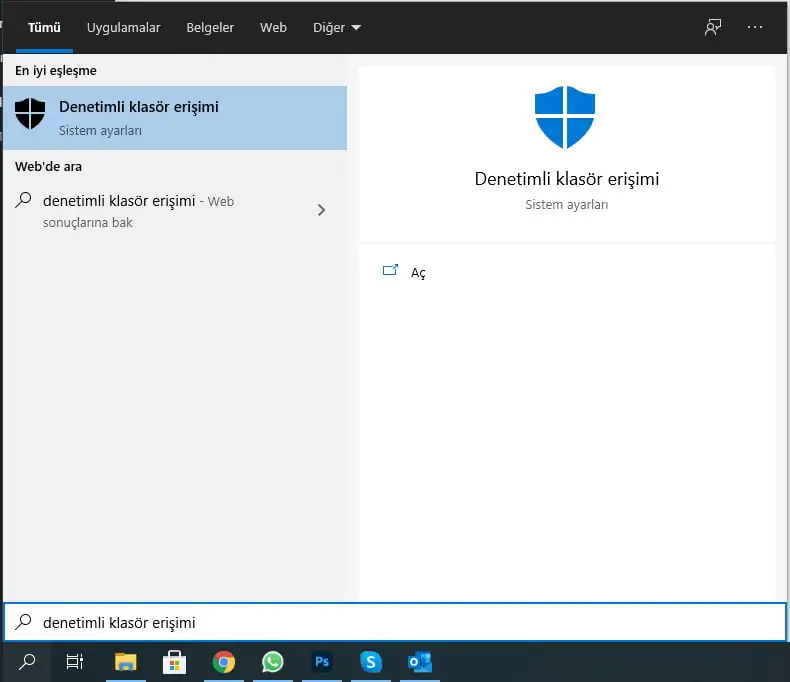Image resolution: width=790 pixels, height=682 pixels.
Task: Switch to the Belgeler tab
Action: pyautogui.click(x=210, y=28)
